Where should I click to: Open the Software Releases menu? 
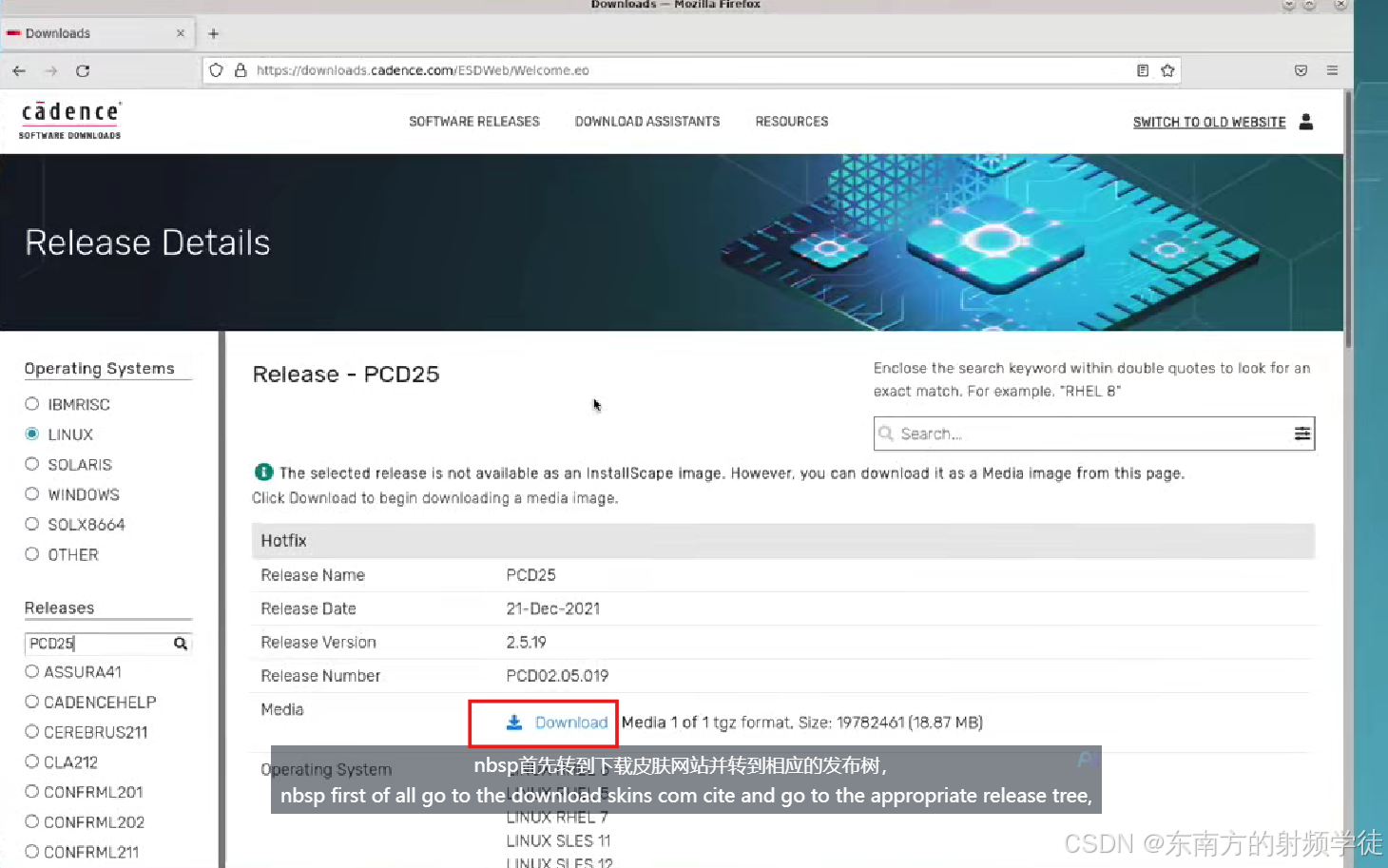474,122
